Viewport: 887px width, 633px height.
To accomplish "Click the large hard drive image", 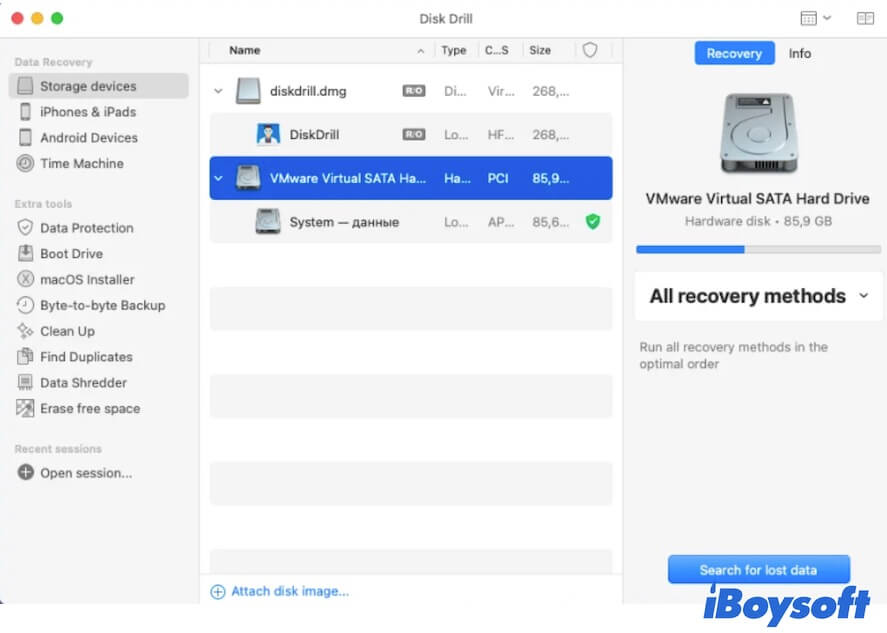I will (x=759, y=134).
